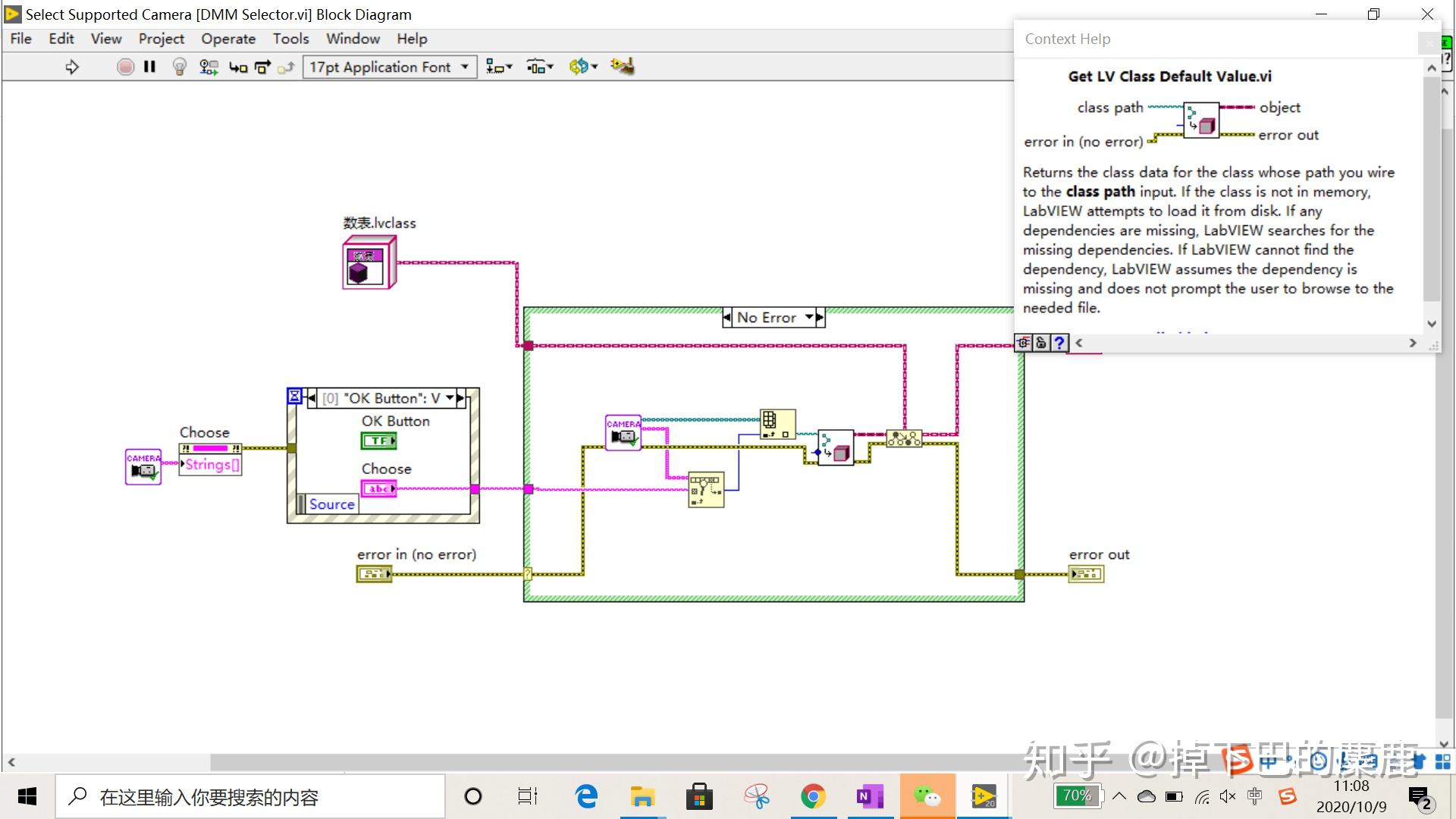This screenshot has width=1456, height=819.
Task: Click the 数表.lvclass class constant
Action: click(369, 262)
